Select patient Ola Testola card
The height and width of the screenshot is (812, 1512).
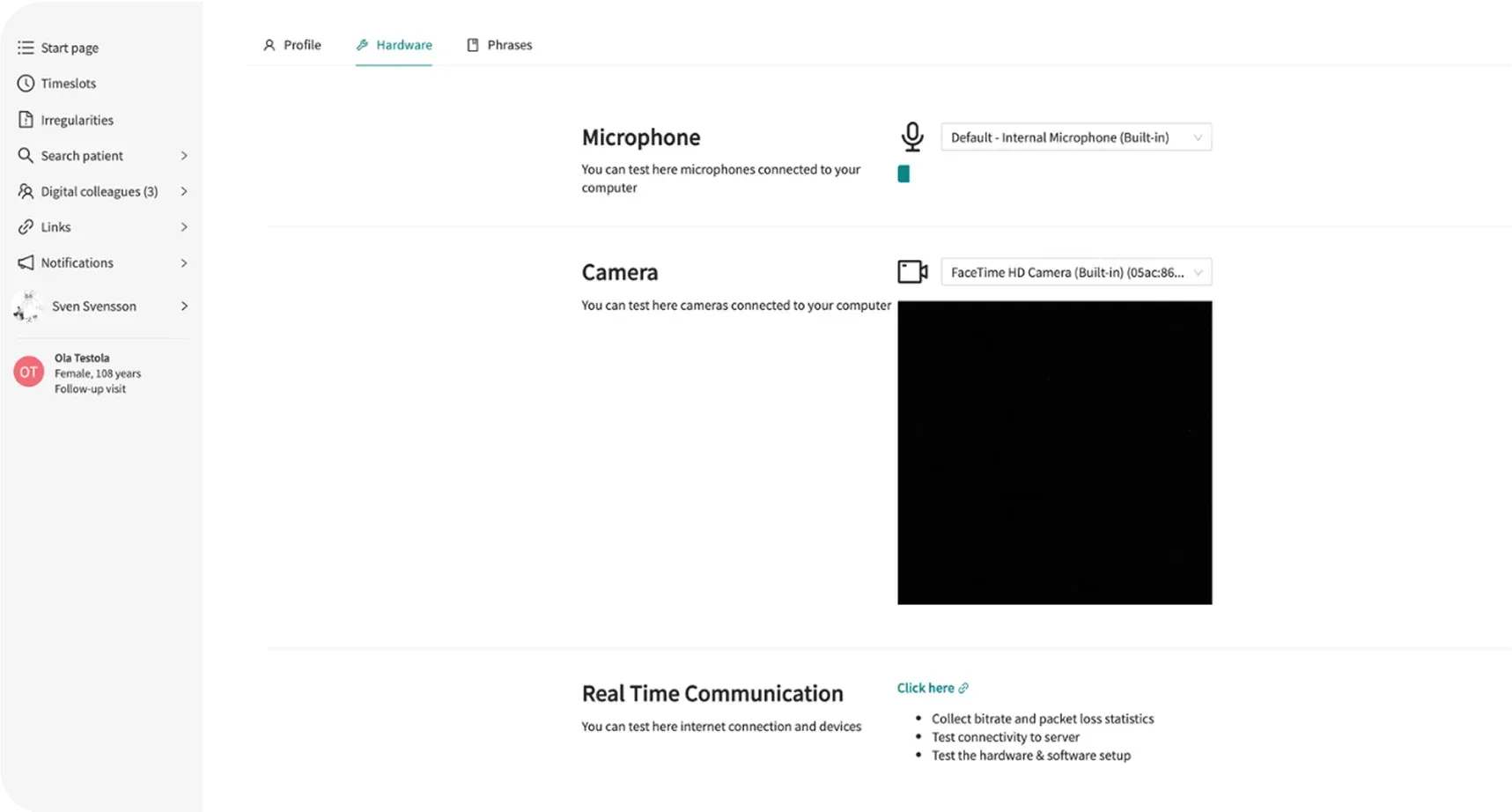(x=97, y=373)
